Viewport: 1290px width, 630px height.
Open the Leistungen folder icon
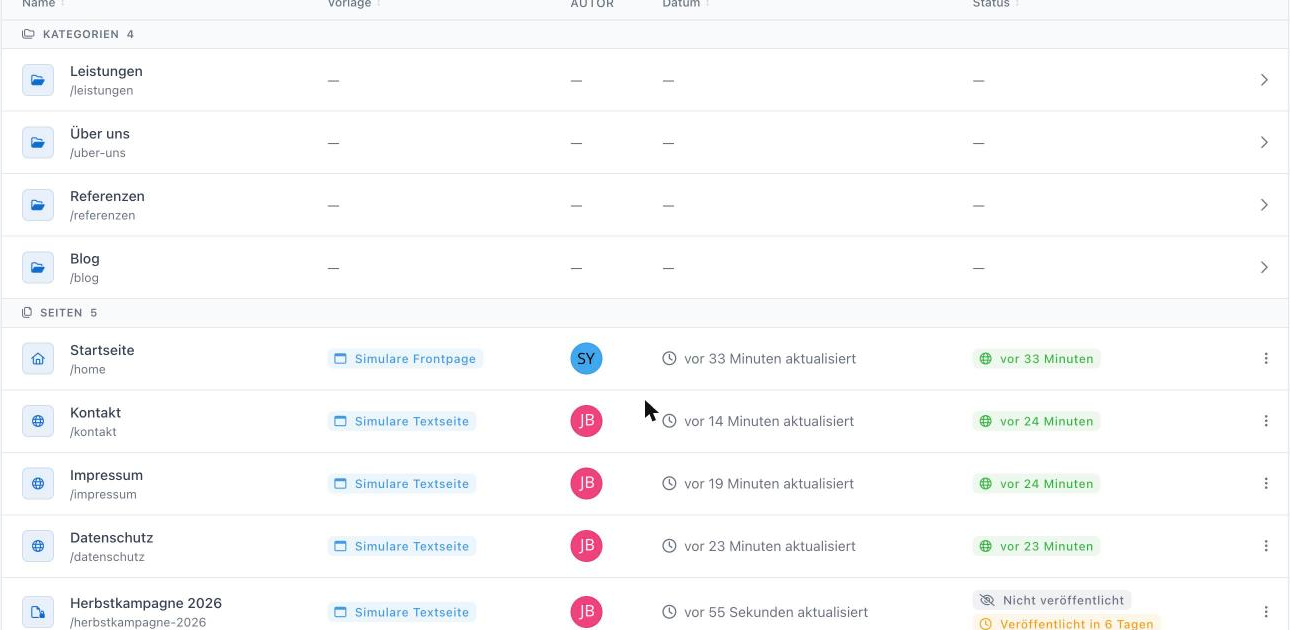(x=38, y=80)
